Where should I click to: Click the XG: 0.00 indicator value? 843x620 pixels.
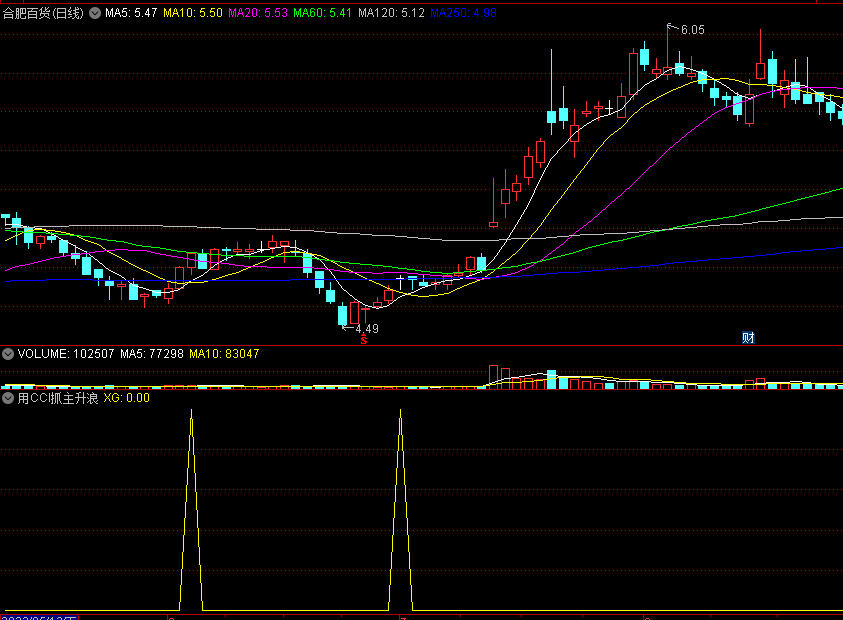tap(126, 398)
